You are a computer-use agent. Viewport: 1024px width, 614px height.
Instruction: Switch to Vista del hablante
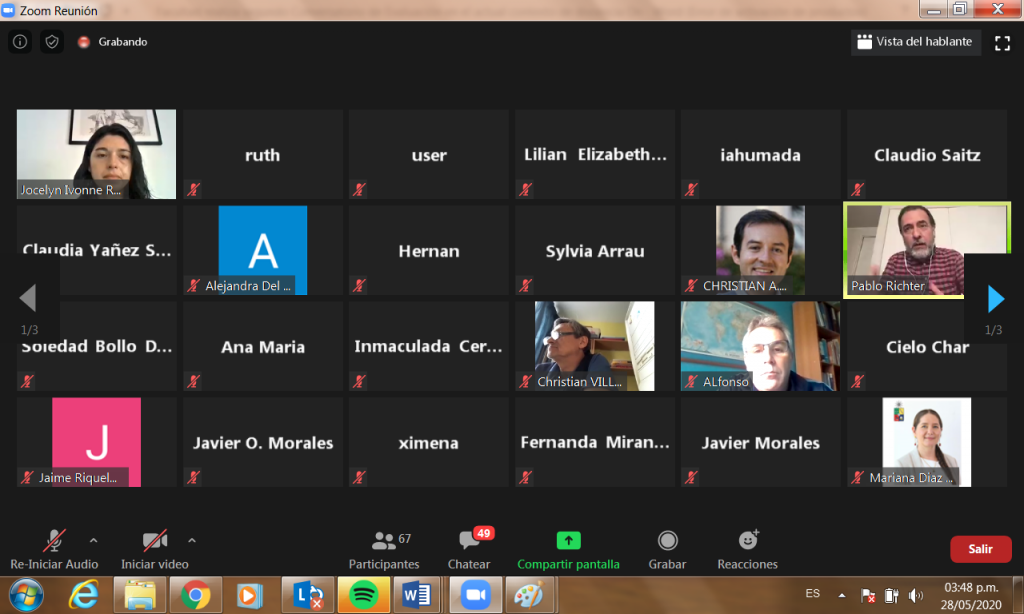point(915,42)
